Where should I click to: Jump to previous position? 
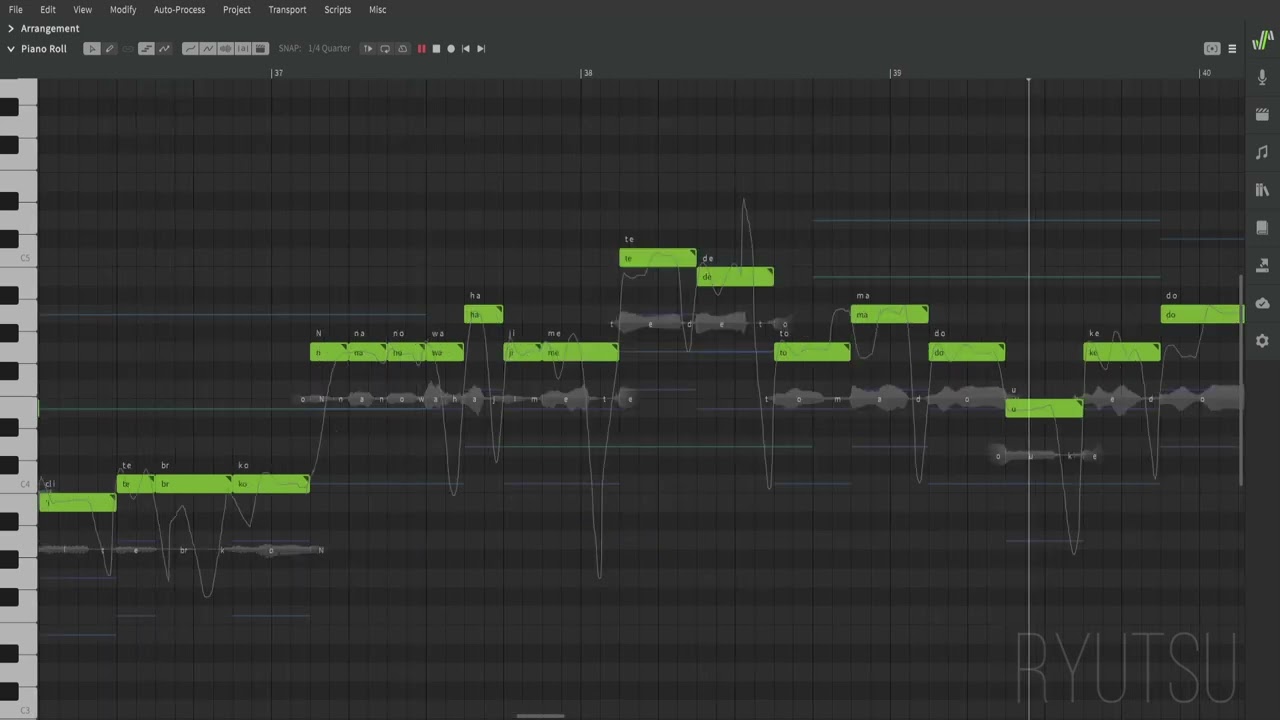466,48
